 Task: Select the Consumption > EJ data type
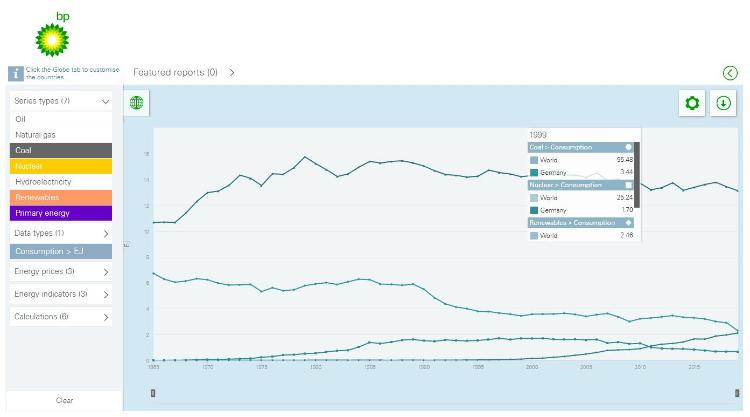pos(60,252)
